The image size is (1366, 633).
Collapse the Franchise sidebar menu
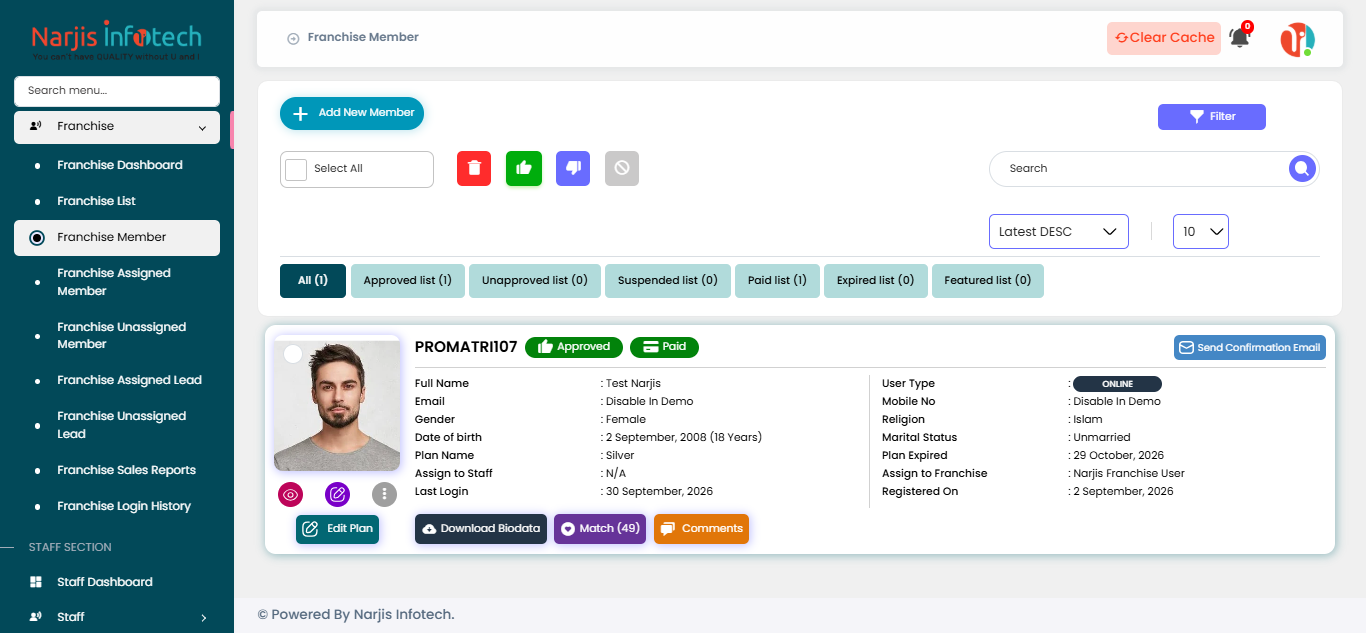(x=117, y=127)
